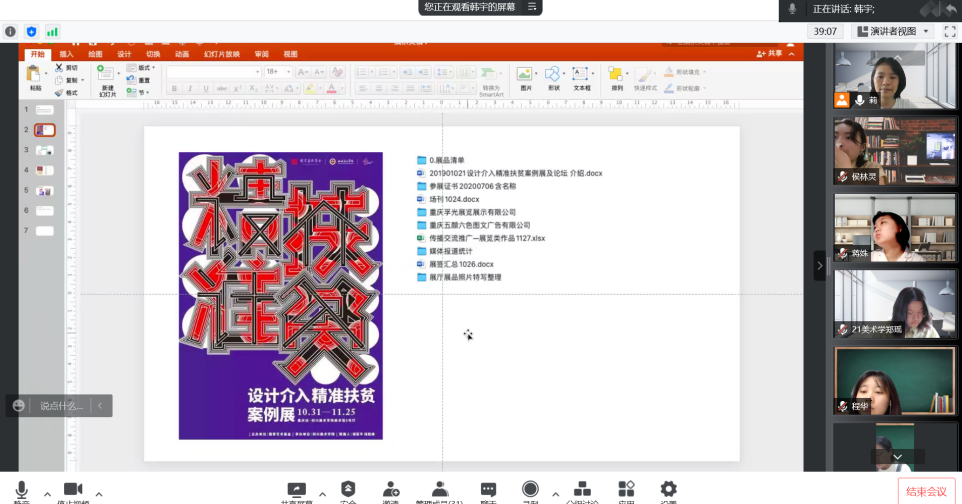Open the manage members panel
Screen dimensions: 962x504
pos(439,490)
